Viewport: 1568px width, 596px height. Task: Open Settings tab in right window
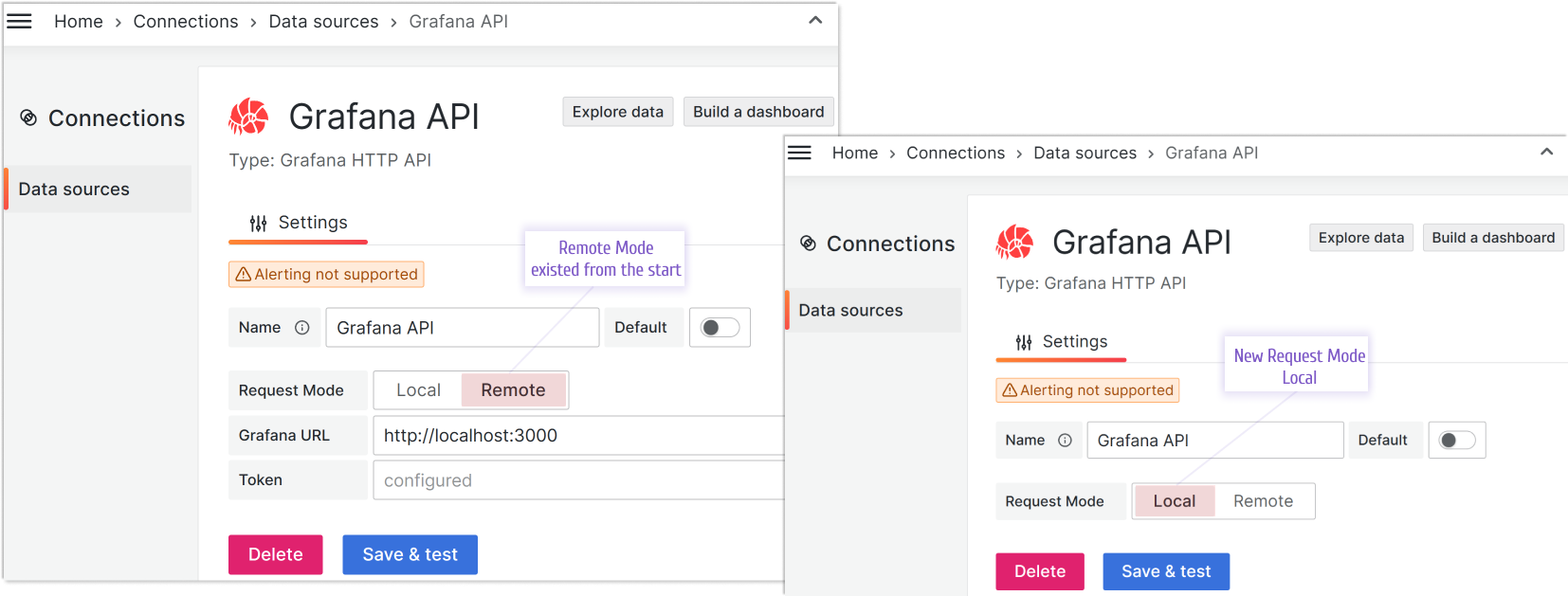pos(1061,342)
